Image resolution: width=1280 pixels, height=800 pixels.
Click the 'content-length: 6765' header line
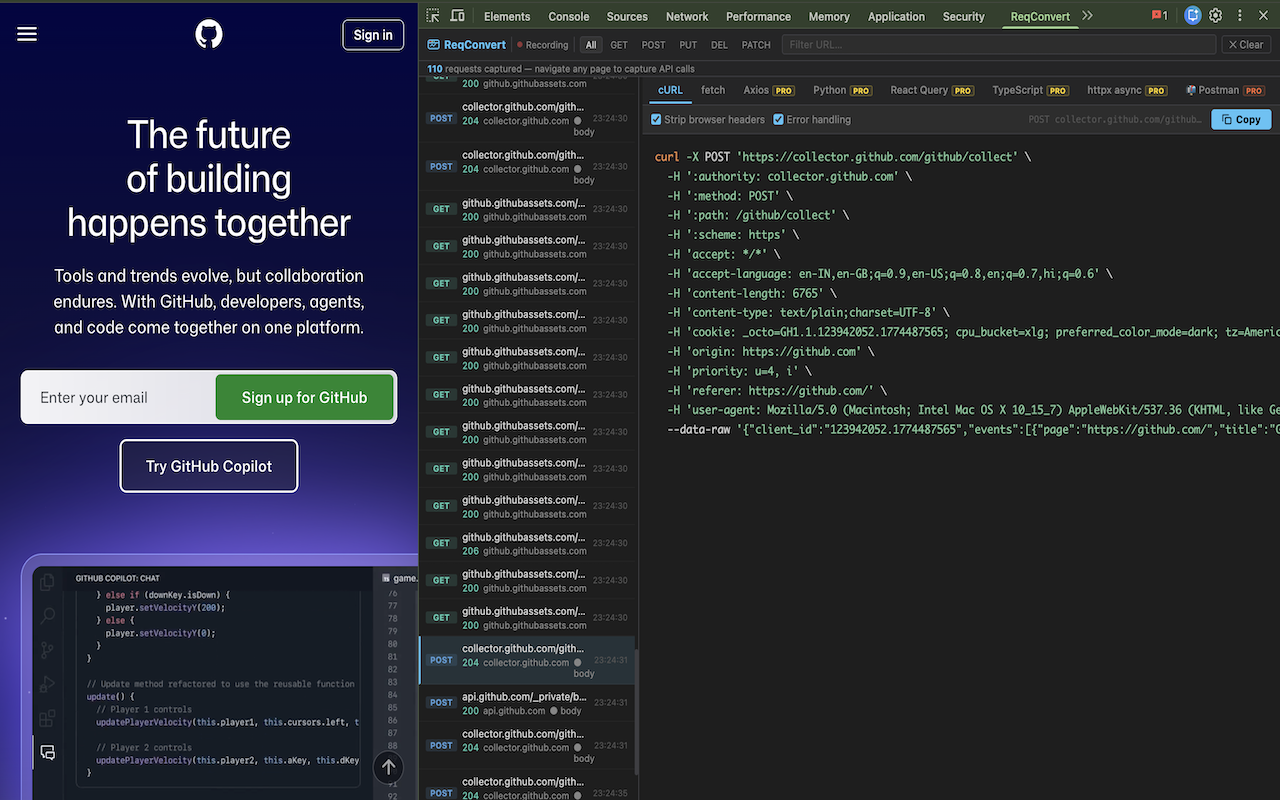751,293
